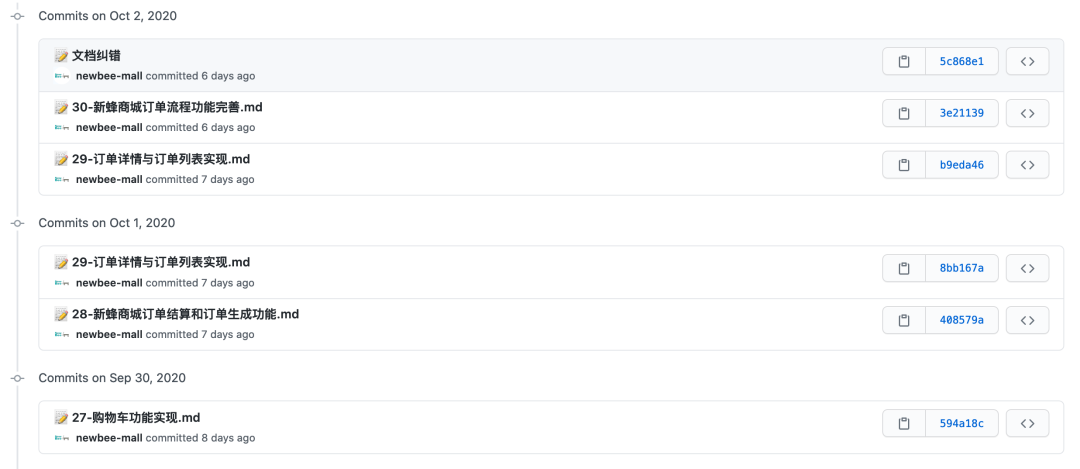1080x469 pixels.
Task: Copy full SHA for commit 8bb167a
Action: (904, 268)
